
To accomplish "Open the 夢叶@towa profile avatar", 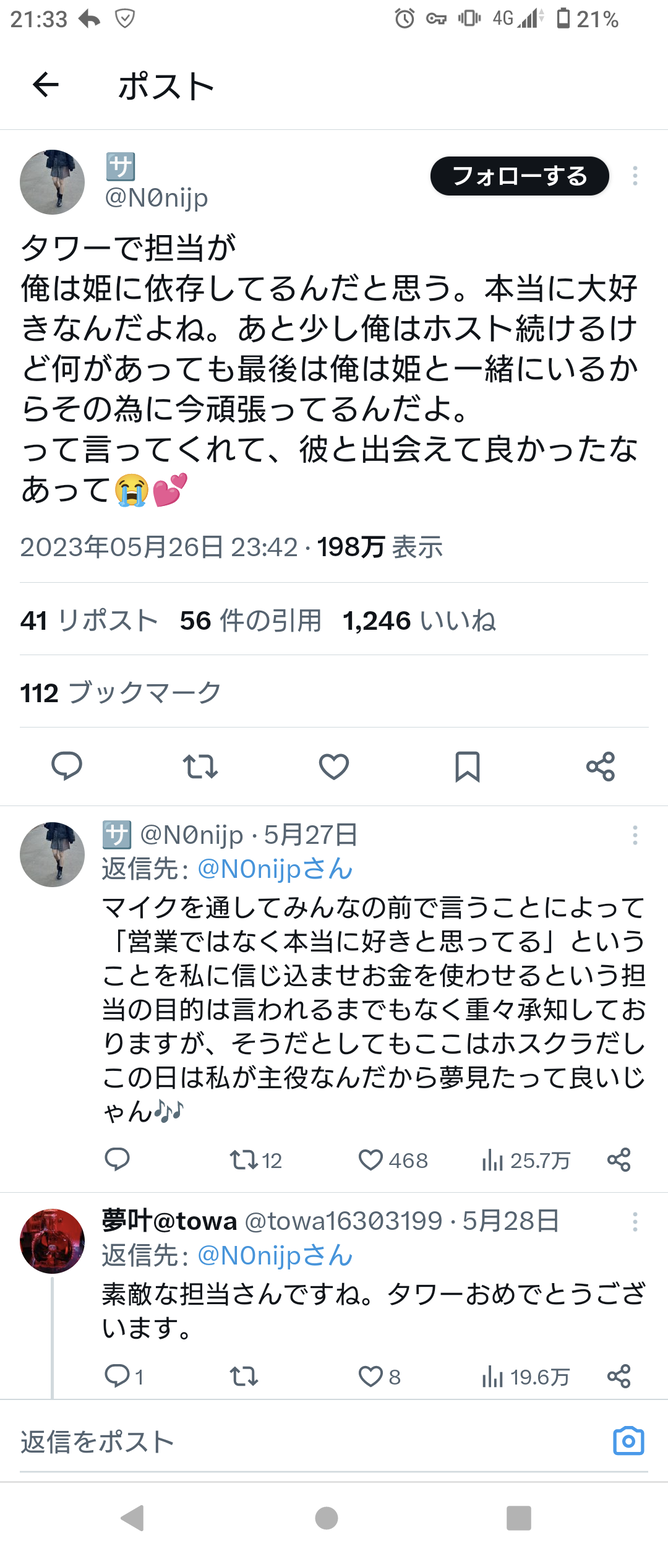I will [52, 1240].
